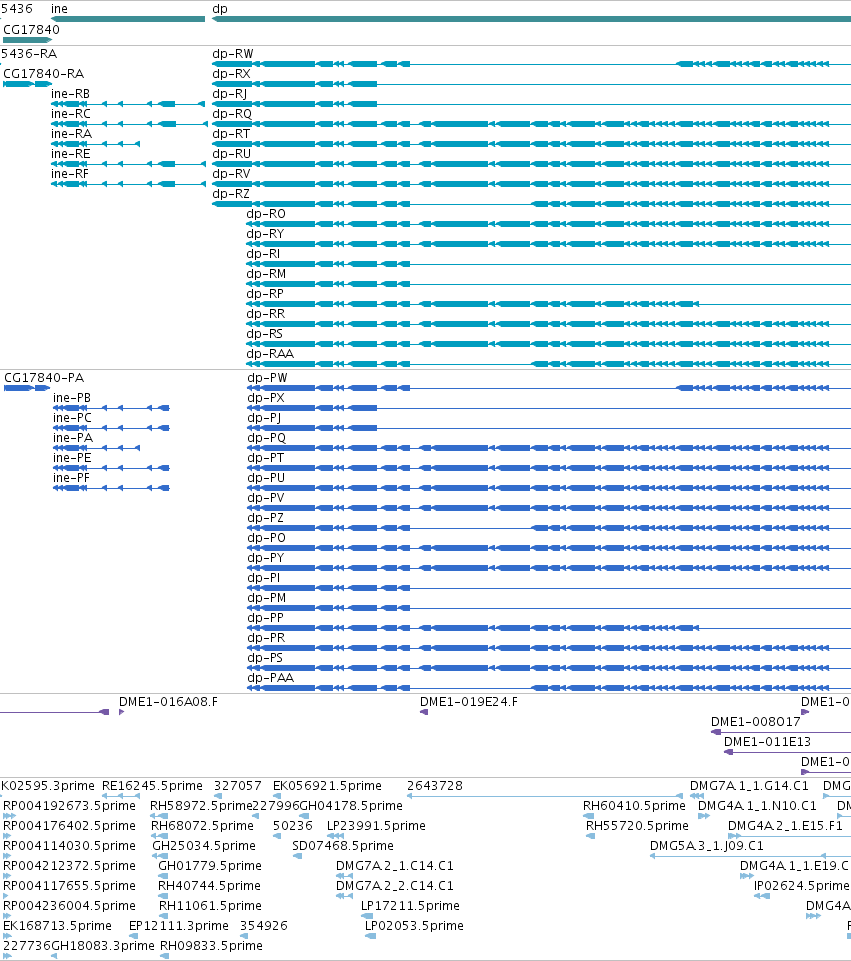This screenshot has height=961, width=851.
Task: Click EST RE16245.5prime
Action: pos(152,786)
